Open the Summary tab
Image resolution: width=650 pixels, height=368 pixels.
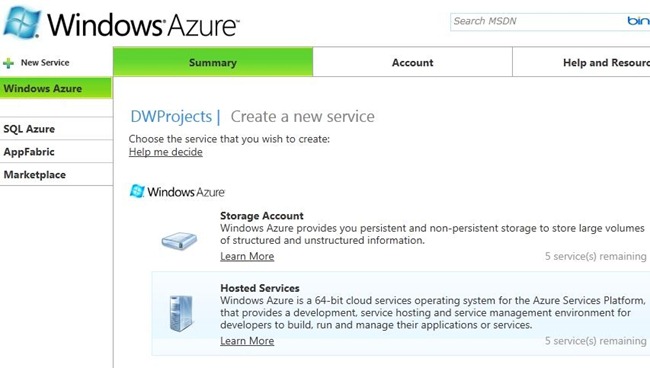pos(213,62)
